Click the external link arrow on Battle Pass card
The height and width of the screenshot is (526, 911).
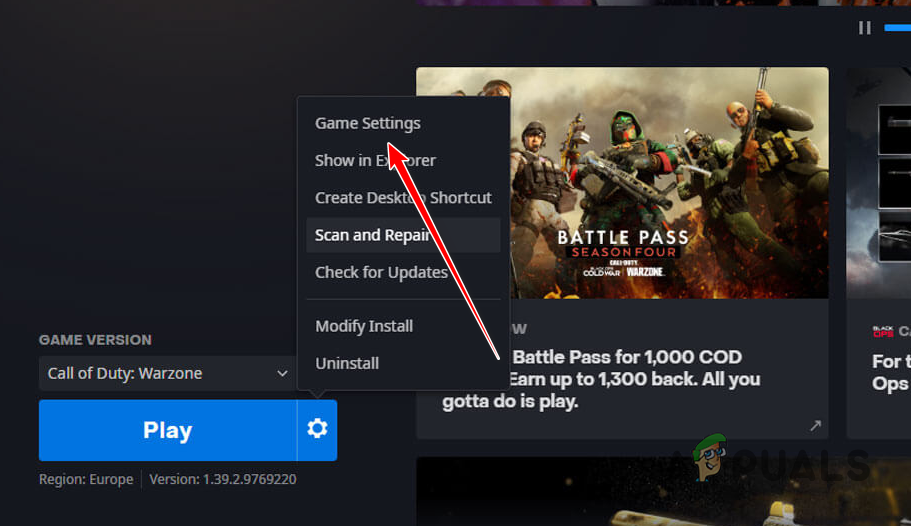click(816, 425)
